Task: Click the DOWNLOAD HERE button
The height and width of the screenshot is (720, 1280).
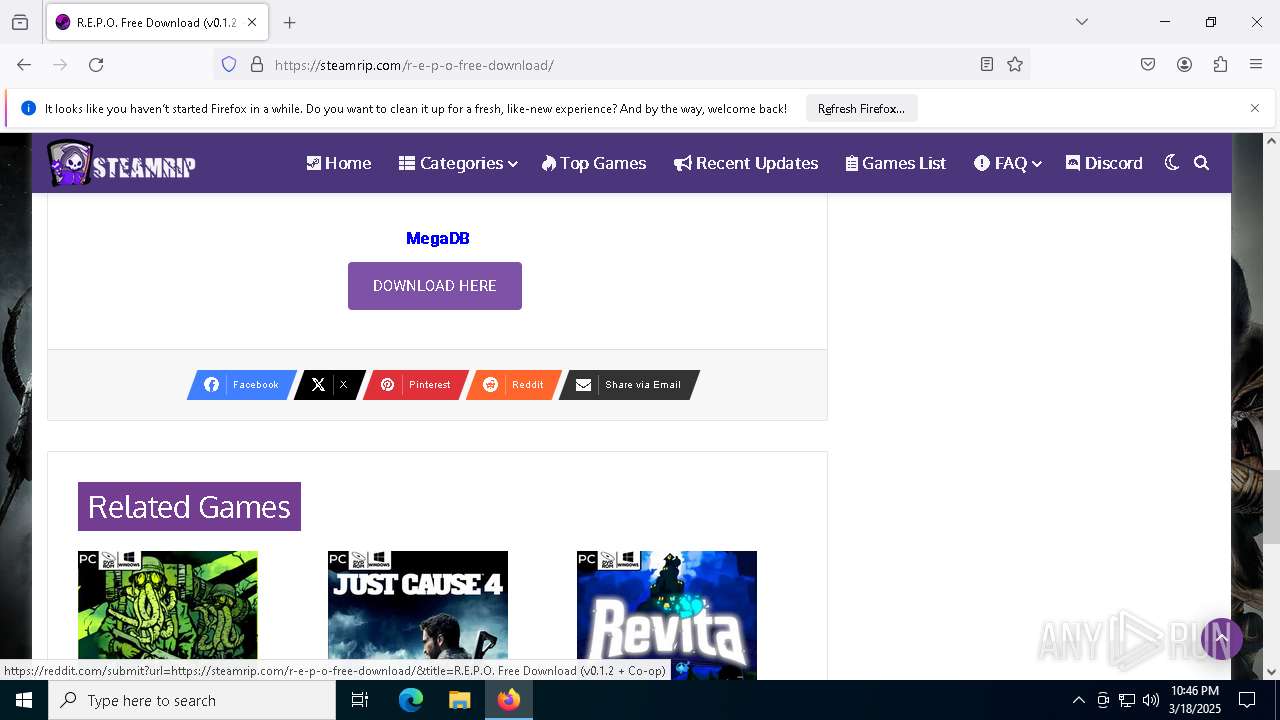Action: (435, 286)
